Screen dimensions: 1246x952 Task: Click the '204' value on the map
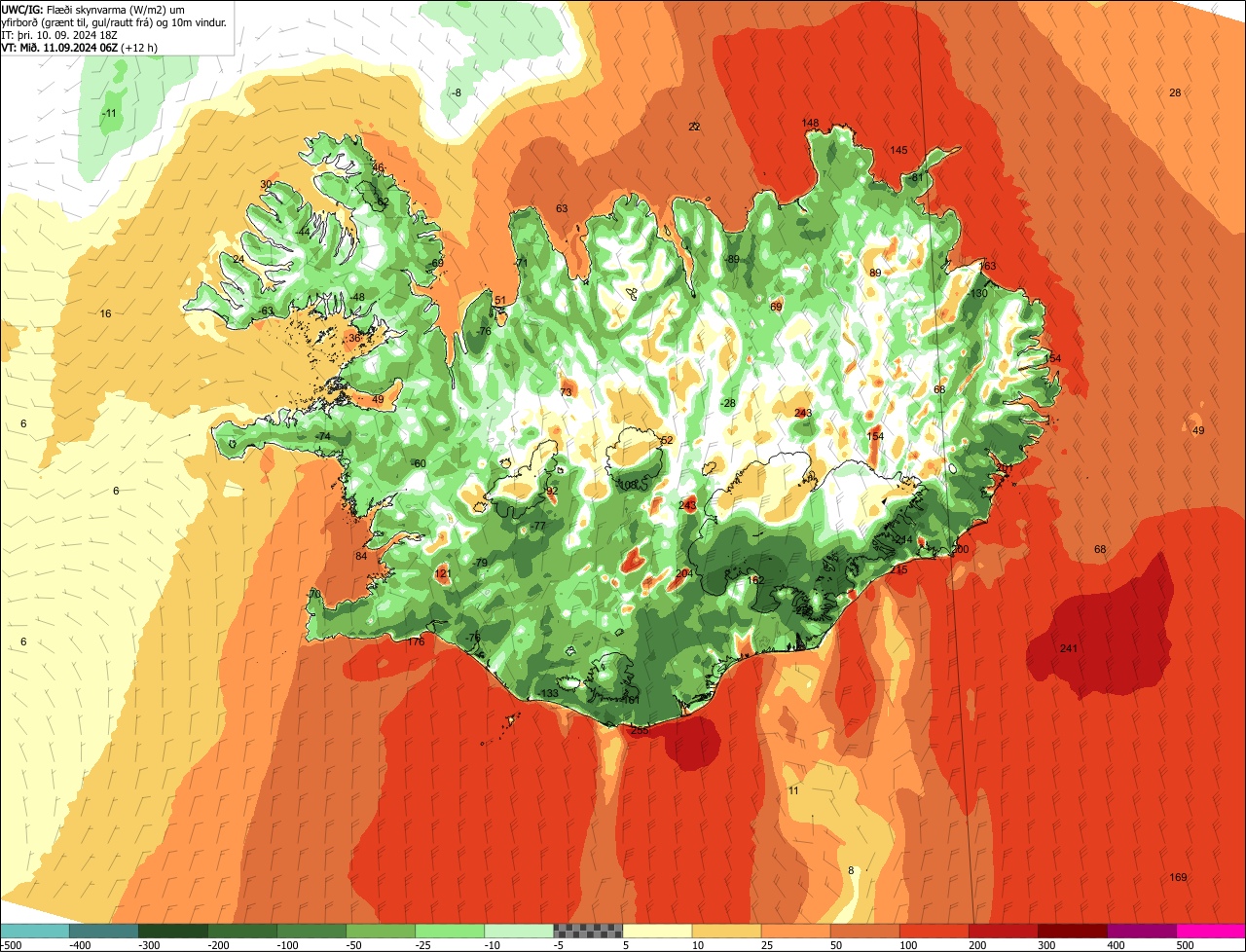684,573
